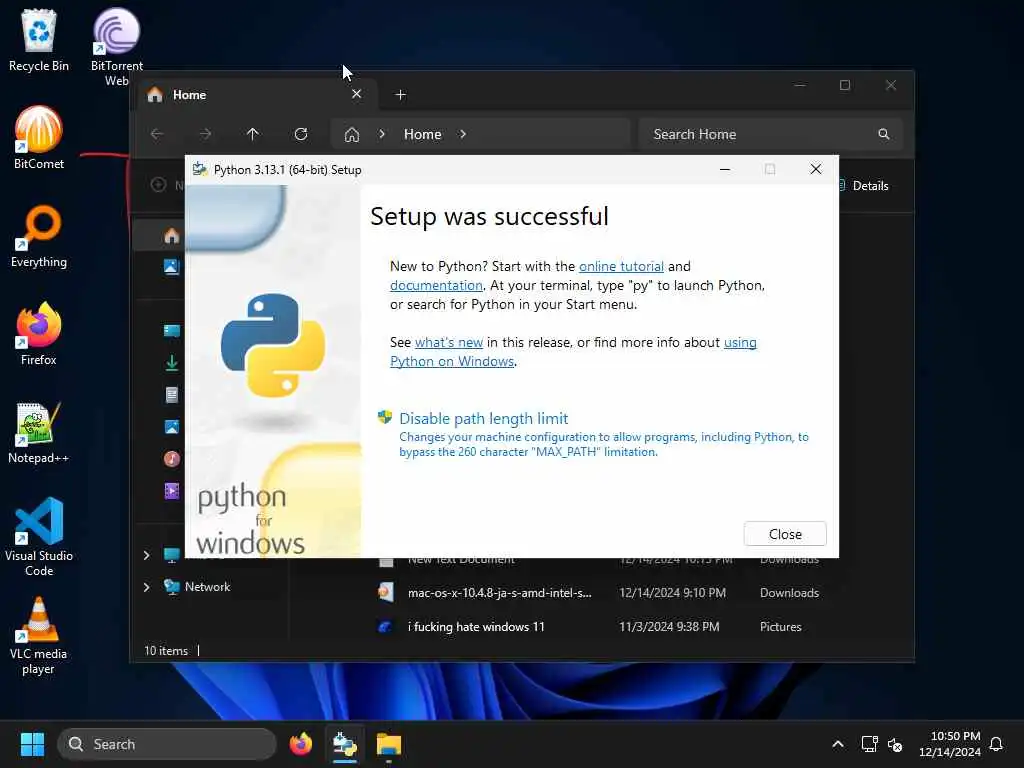Click the 11/3/2024 9:38 PM date cell
This screenshot has height=768, width=1024.
tap(669, 626)
